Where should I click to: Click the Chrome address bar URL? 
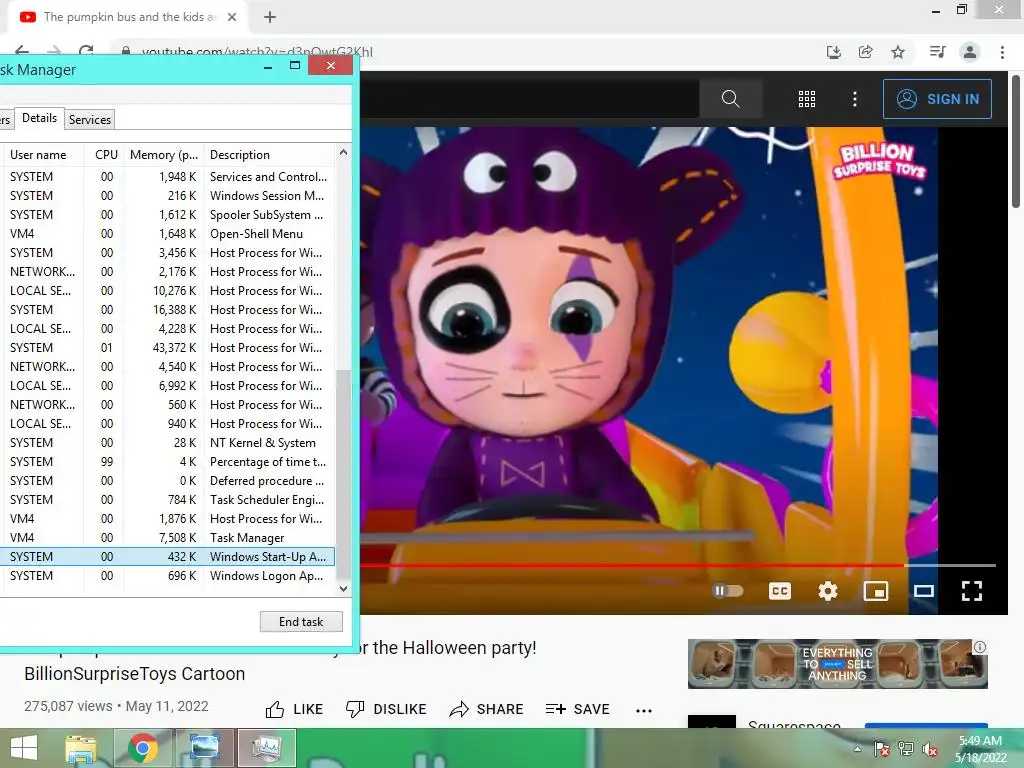[x=257, y=52]
